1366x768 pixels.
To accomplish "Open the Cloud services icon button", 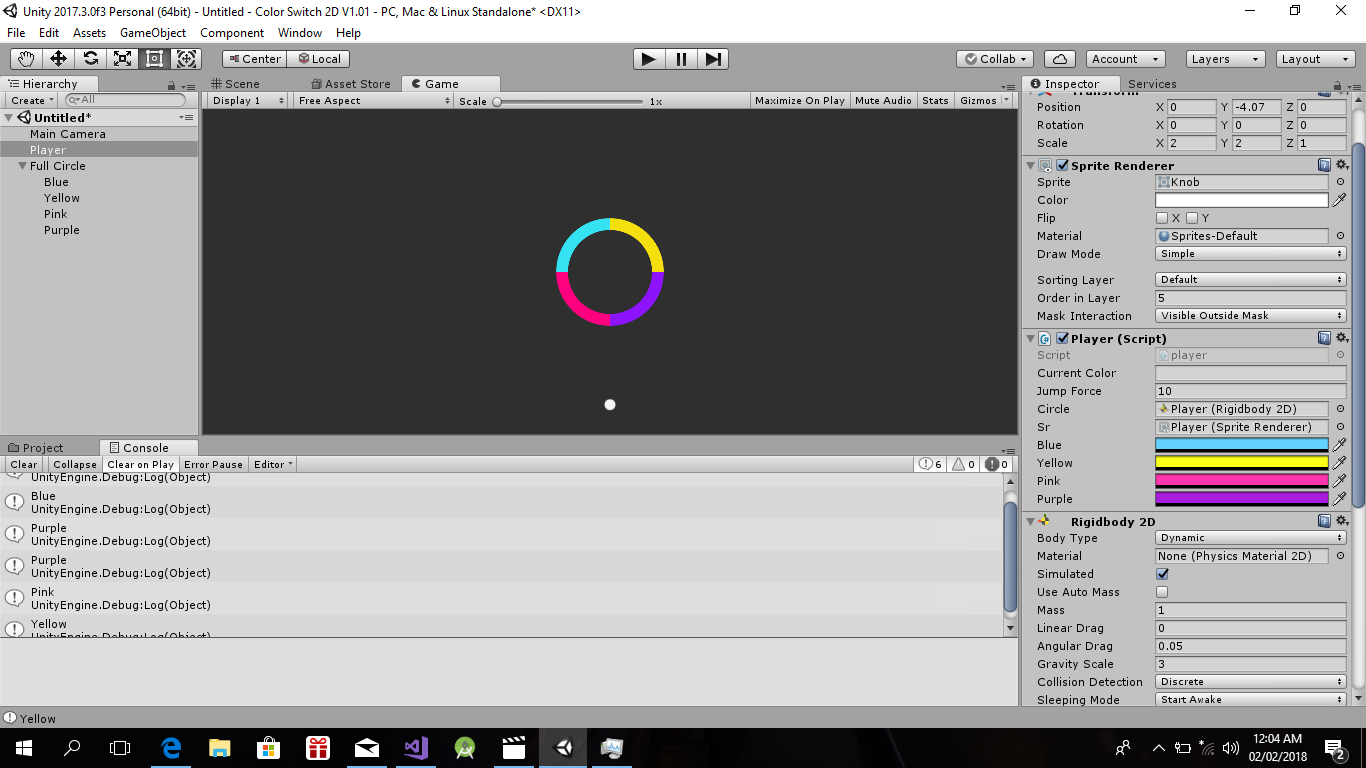I will click(1060, 59).
